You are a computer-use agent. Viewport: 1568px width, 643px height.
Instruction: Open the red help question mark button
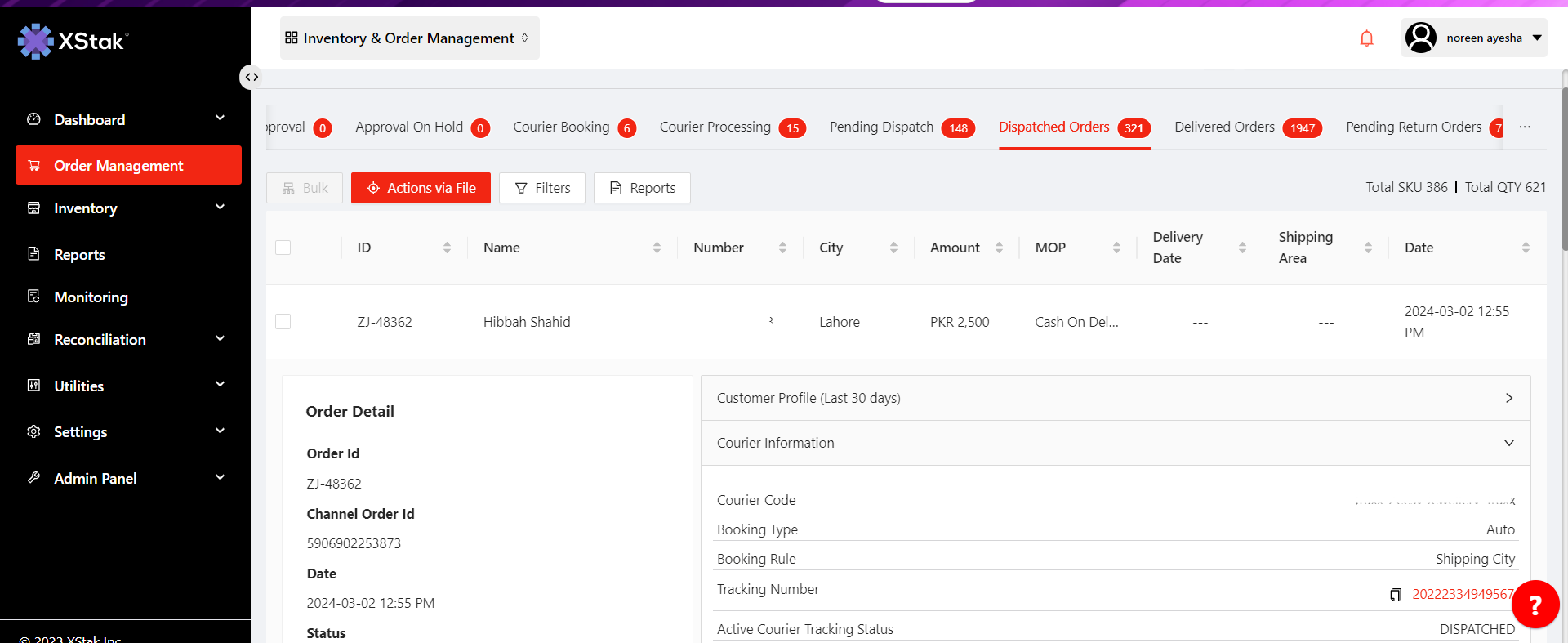(x=1535, y=605)
